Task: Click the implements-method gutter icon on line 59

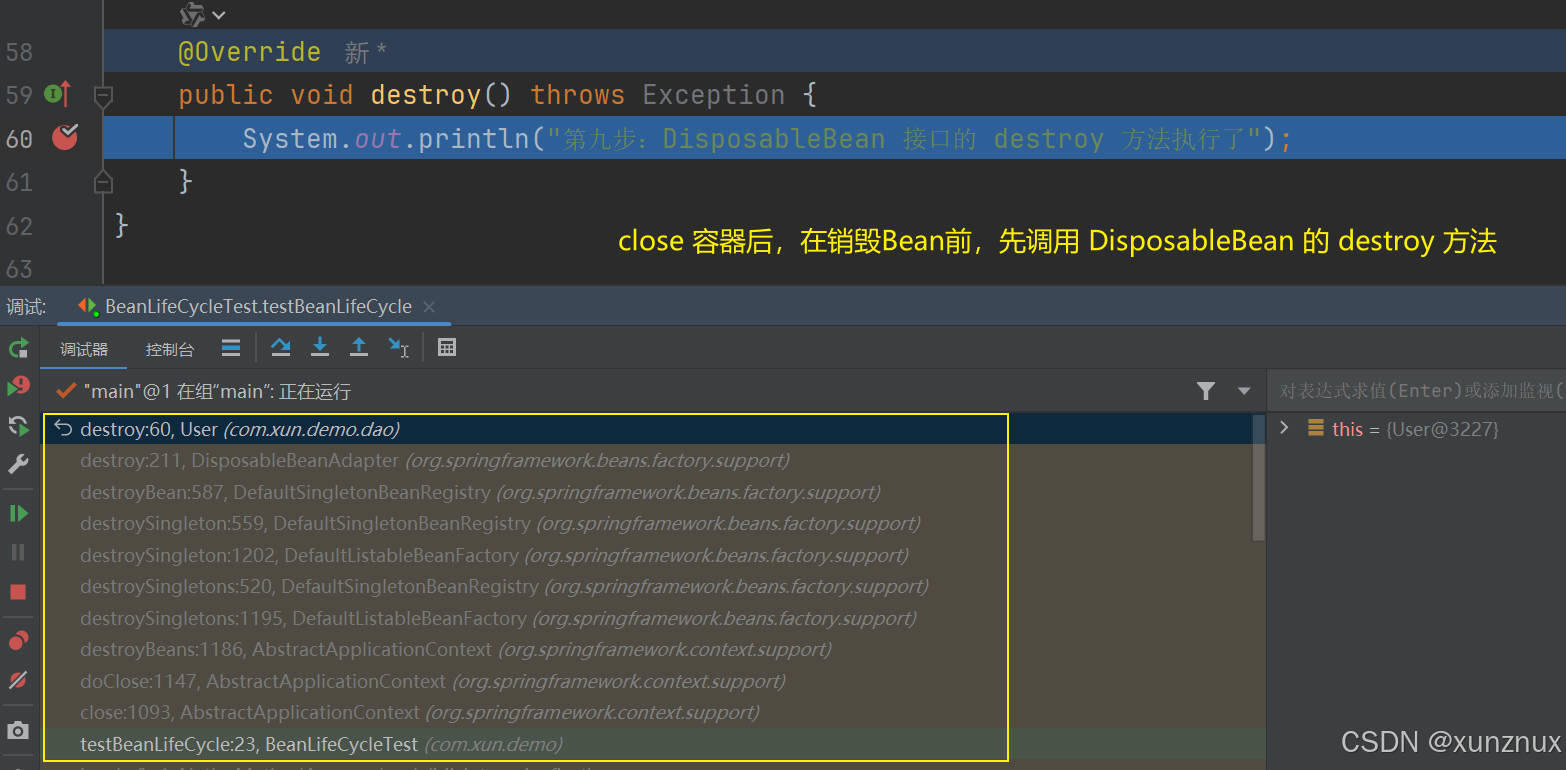Action: [x=58, y=94]
